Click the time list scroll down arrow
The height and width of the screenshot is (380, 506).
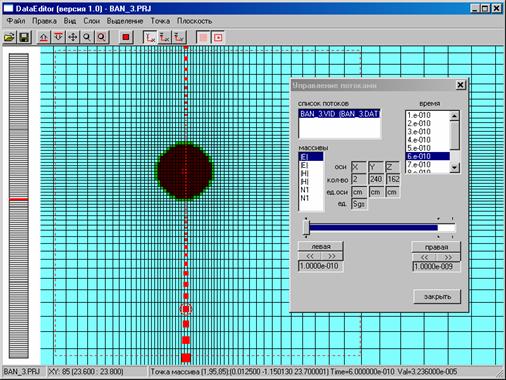(455, 167)
